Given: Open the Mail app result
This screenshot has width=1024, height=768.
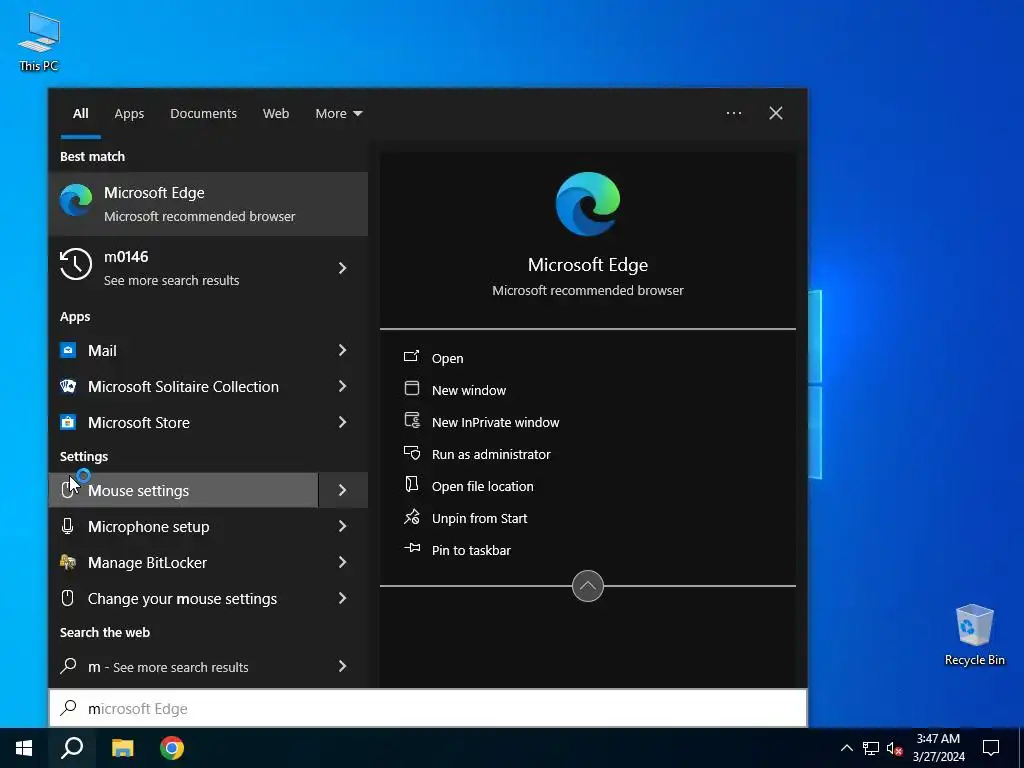Looking at the screenshot, I should (x=183, y=351).
